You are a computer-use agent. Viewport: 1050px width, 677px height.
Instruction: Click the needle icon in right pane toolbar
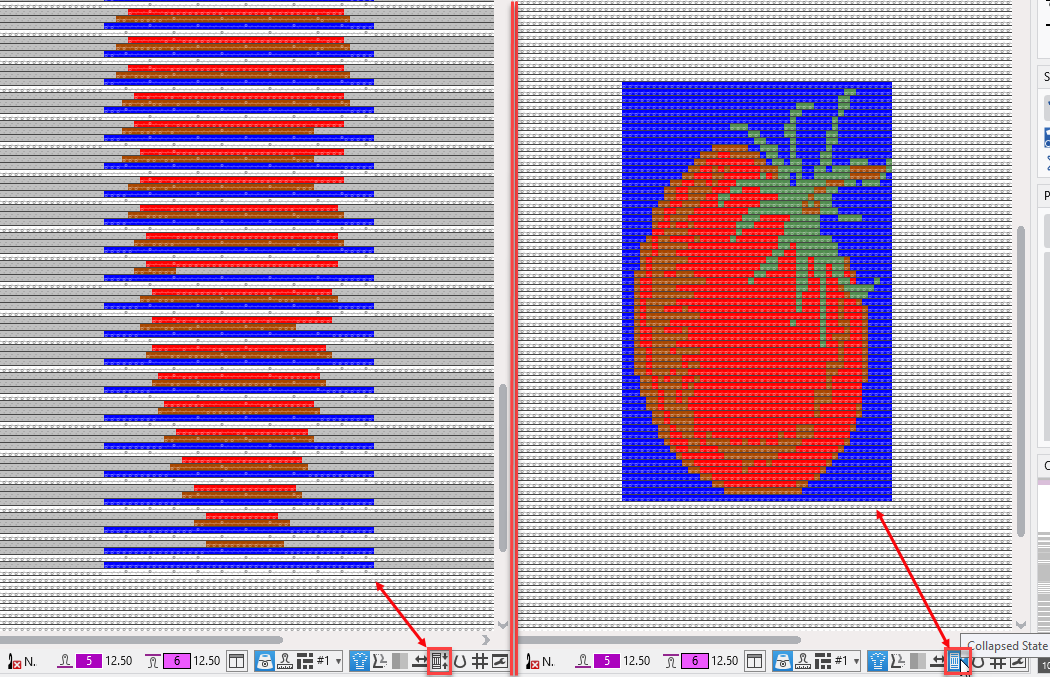click(x=531, y=661)
